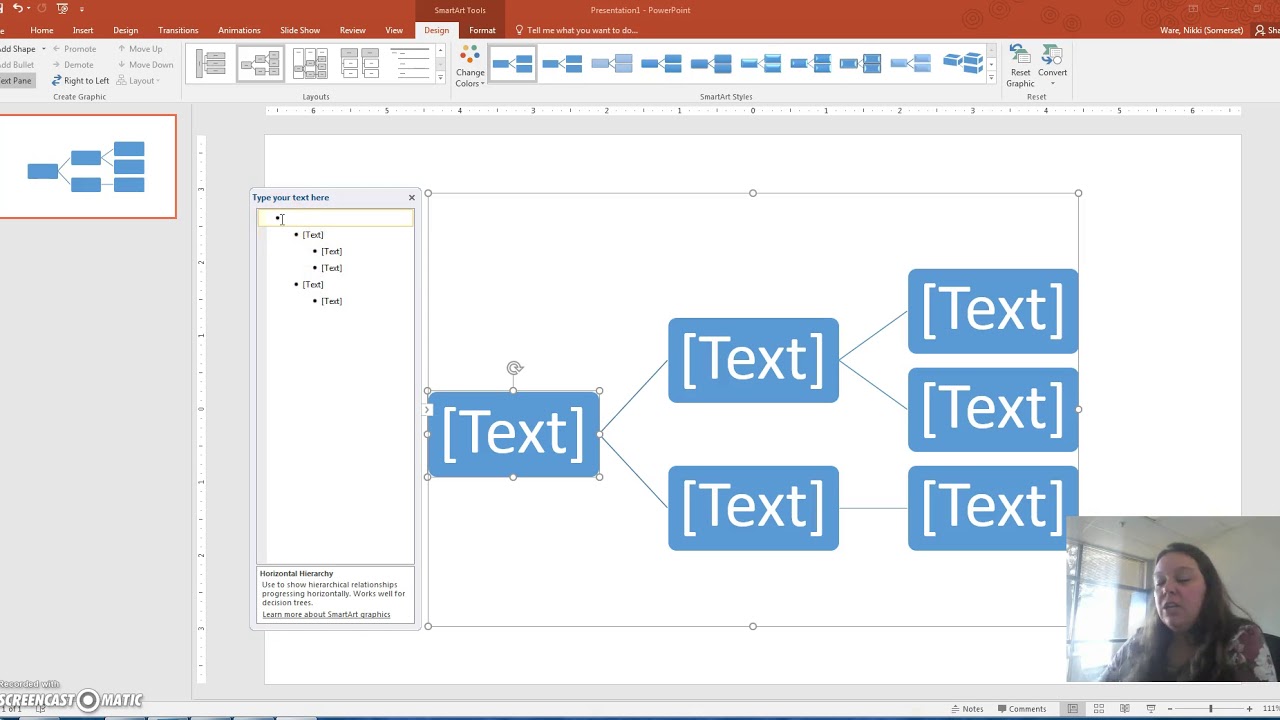The height and width of the screenshot is (720, 1280).
Task: Toggle the Notes pane in status bar
Action: [967, 709]
